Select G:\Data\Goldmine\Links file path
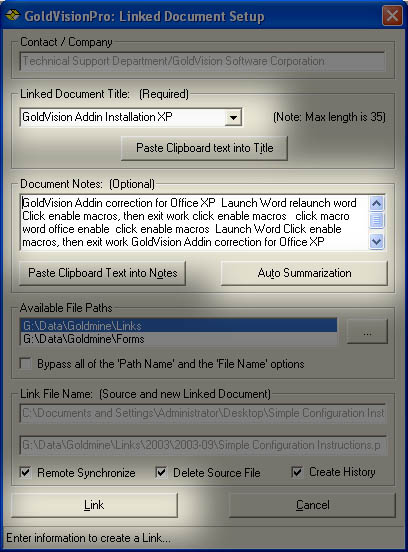The height and width of the screenshot is (552, 408). point(178,326)
